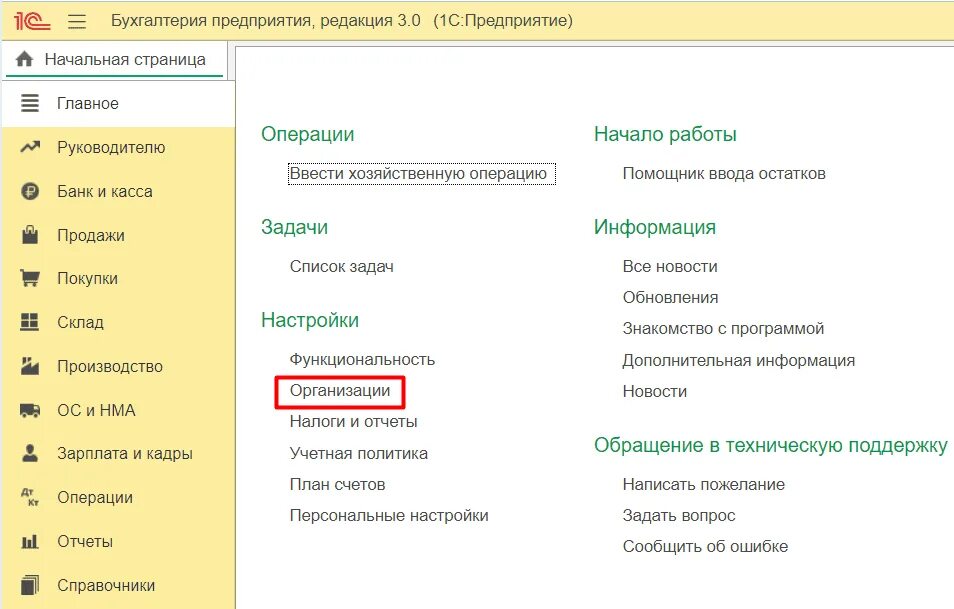Screen dimensions: 954x609
Task: Click the Начало работы heading
Action: [665, 134]
